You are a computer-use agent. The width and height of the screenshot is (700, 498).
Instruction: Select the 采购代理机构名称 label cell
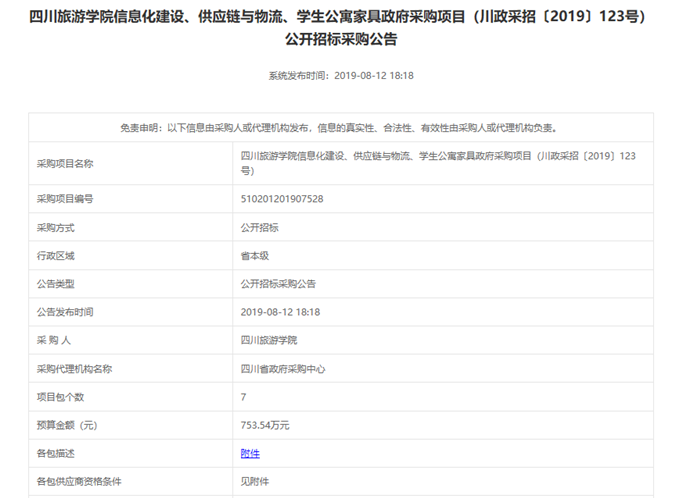[131, 369]
